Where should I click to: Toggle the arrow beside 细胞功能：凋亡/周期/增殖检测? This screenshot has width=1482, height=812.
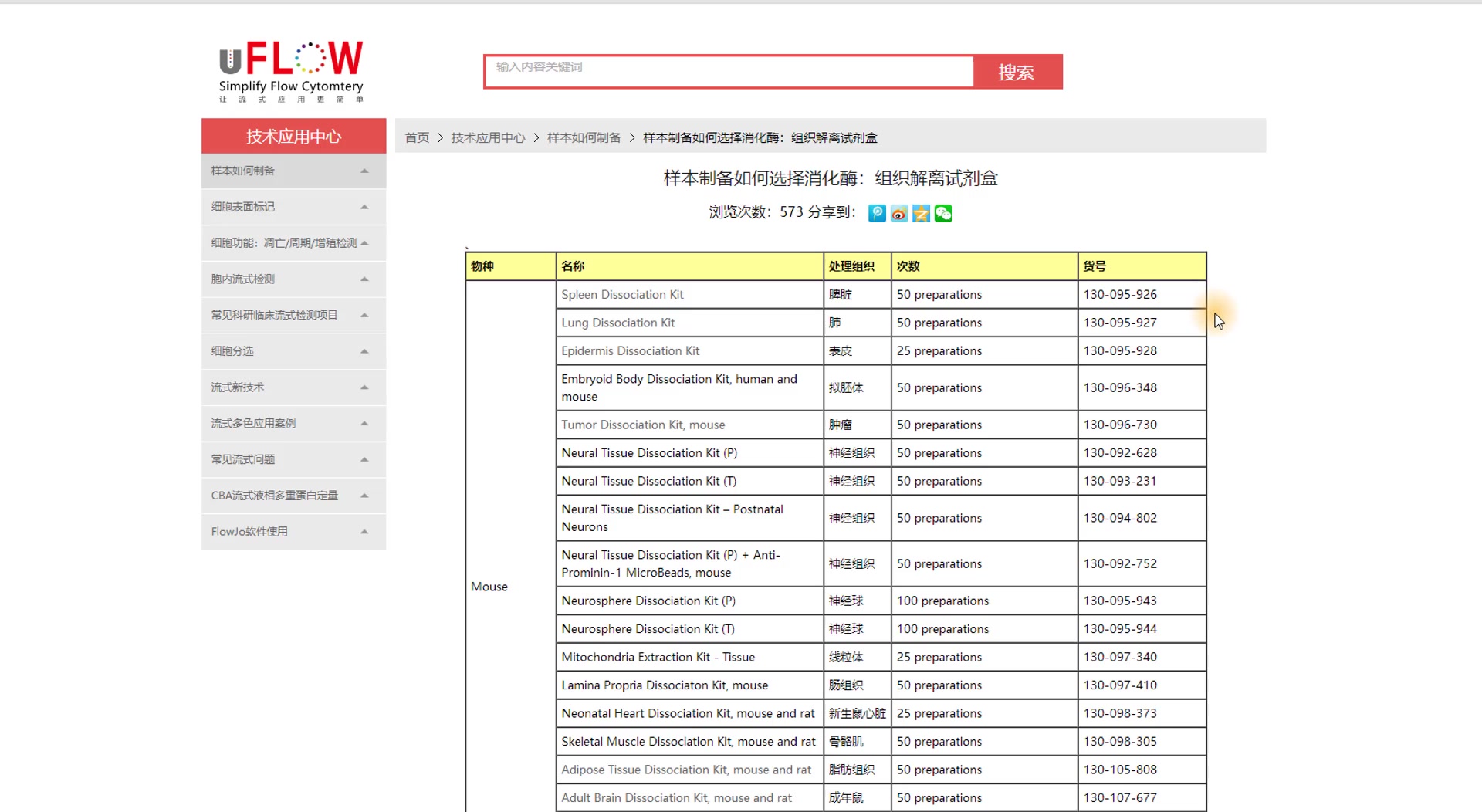point(364,243)
